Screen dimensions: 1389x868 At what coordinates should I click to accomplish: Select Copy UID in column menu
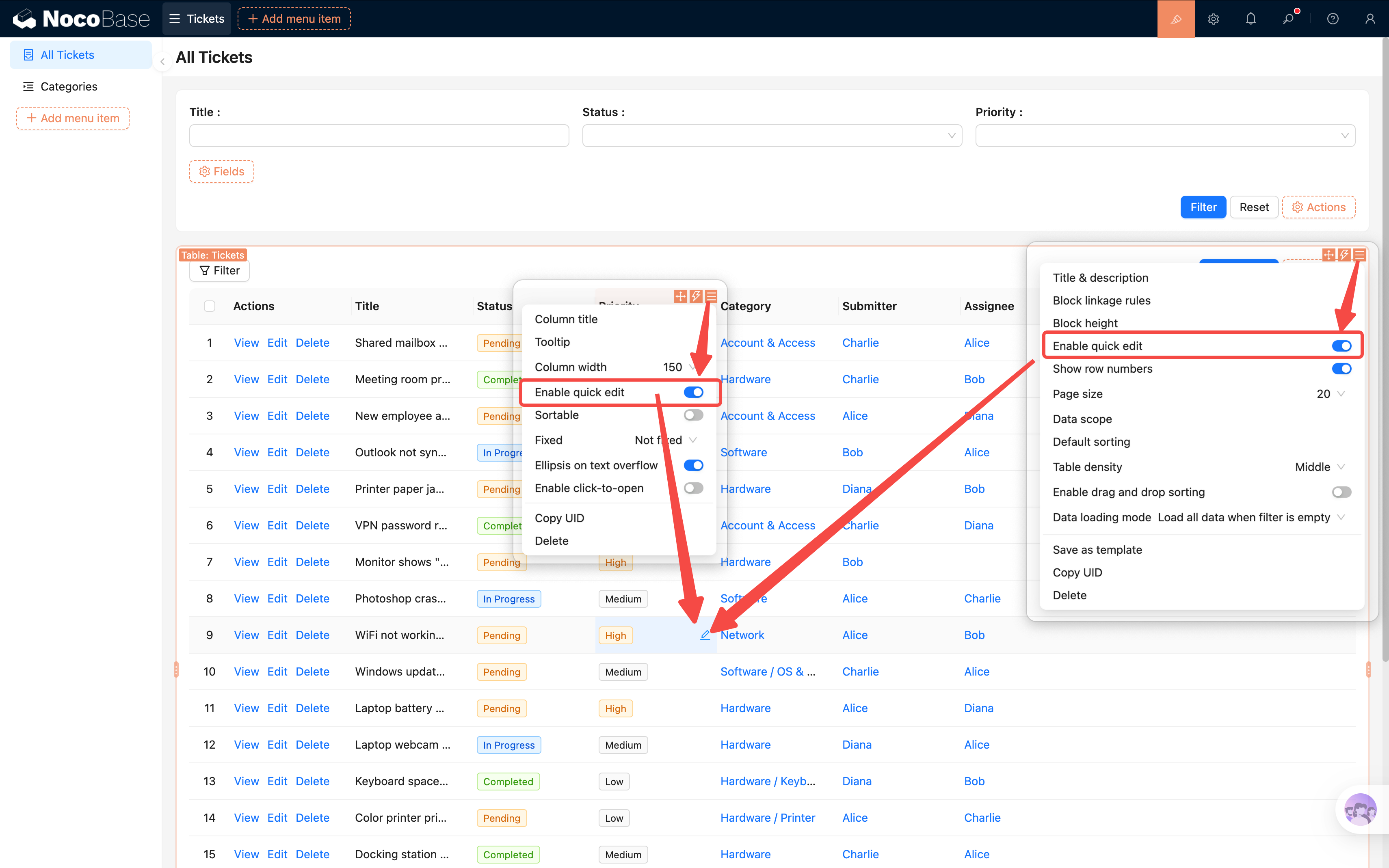coord(559,518)
